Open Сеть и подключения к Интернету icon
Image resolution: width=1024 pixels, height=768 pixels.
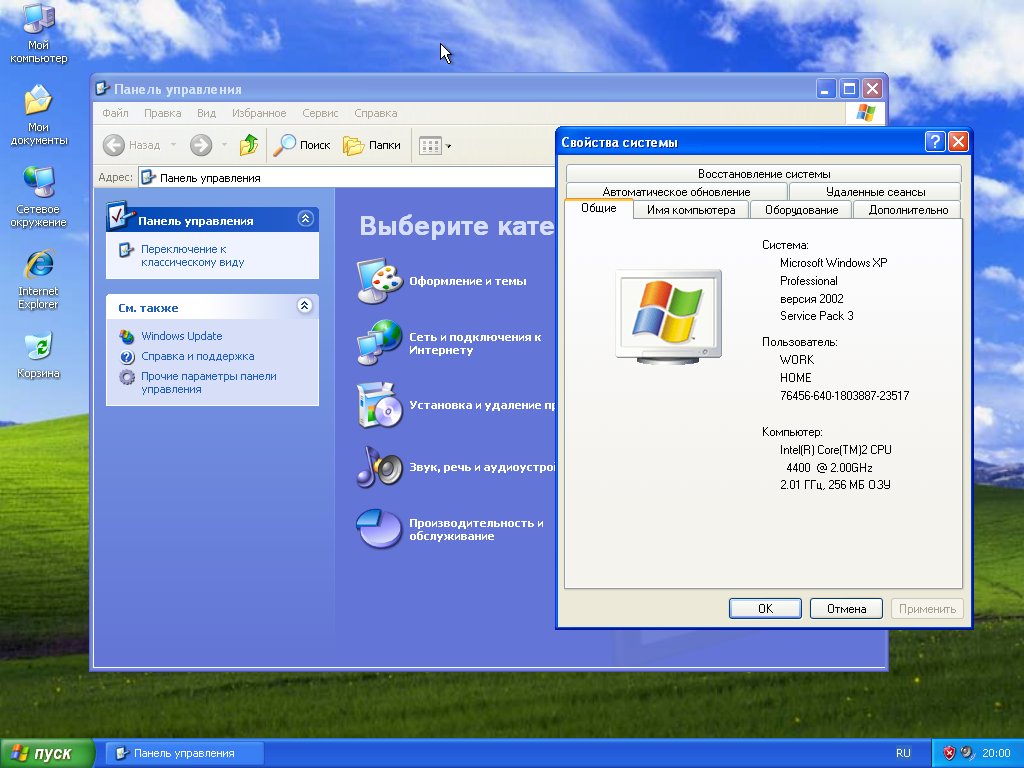click(379, 343)
